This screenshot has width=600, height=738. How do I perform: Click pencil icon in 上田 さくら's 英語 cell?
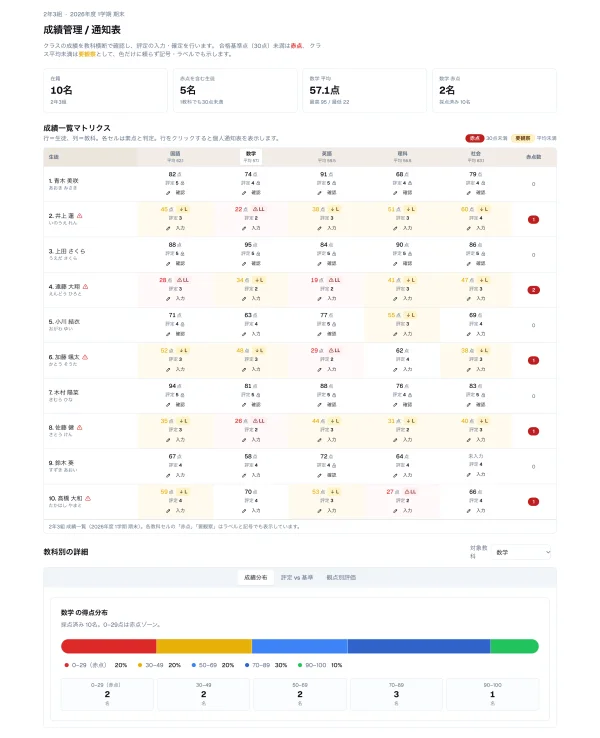[320, 264]
